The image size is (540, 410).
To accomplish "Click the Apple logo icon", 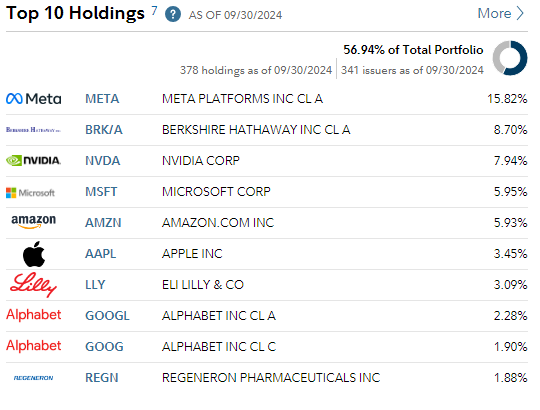I will tap(34, 254).
